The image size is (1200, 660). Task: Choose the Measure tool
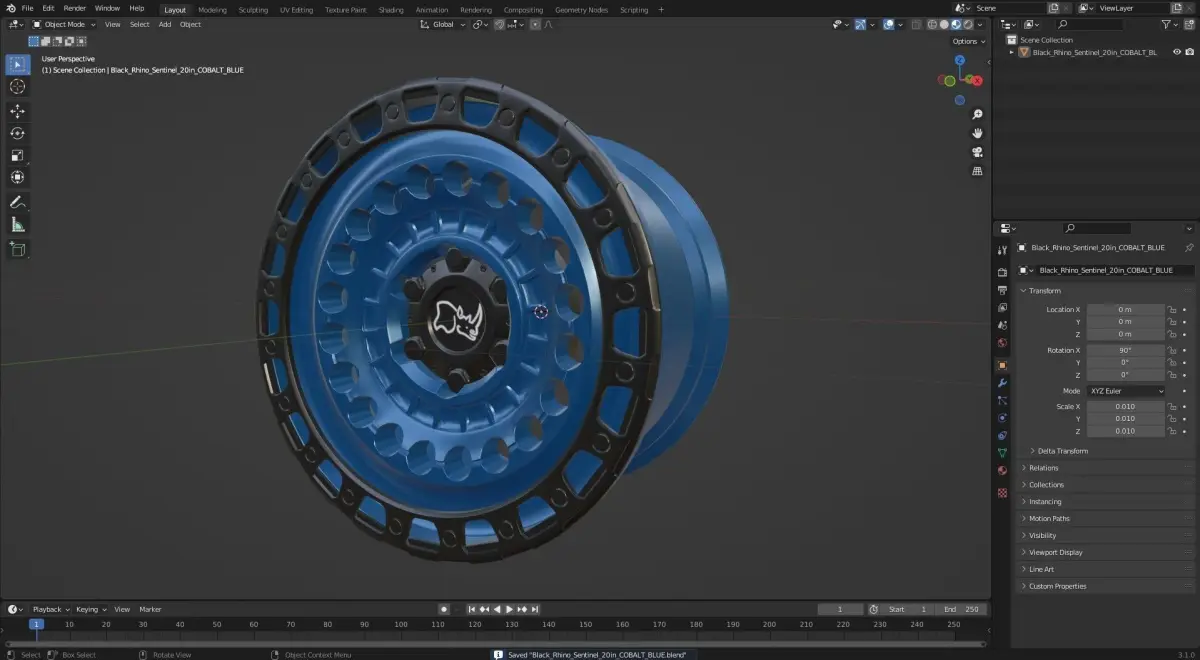[17, 225]
